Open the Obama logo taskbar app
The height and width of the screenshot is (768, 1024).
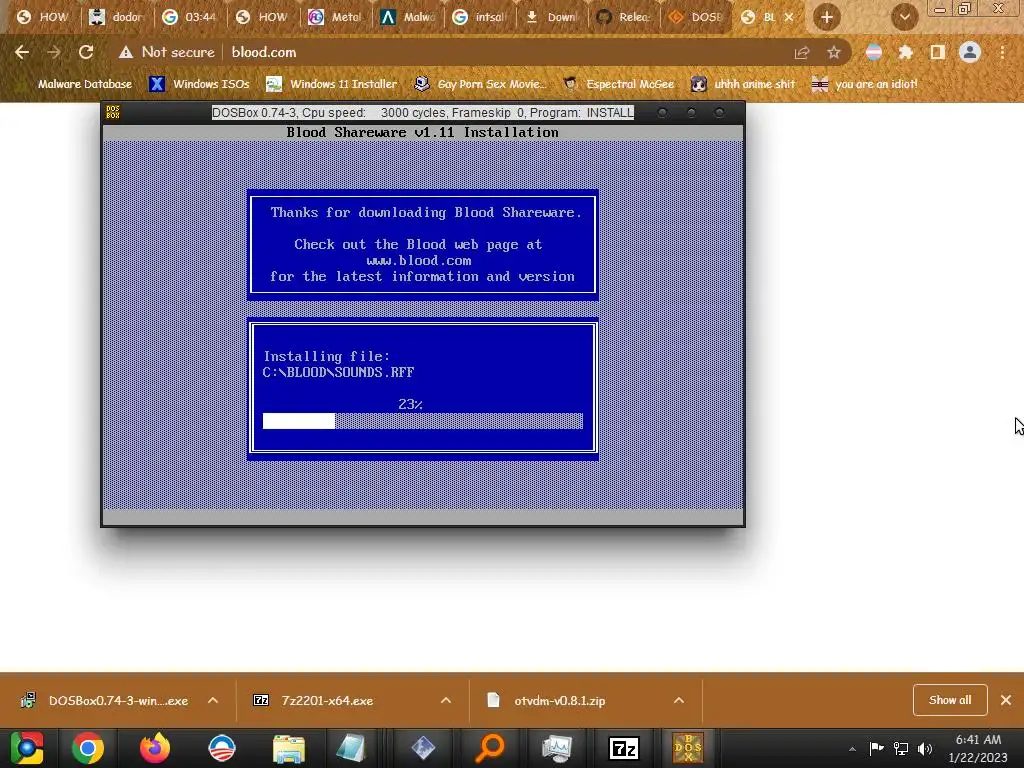(221, 748)
